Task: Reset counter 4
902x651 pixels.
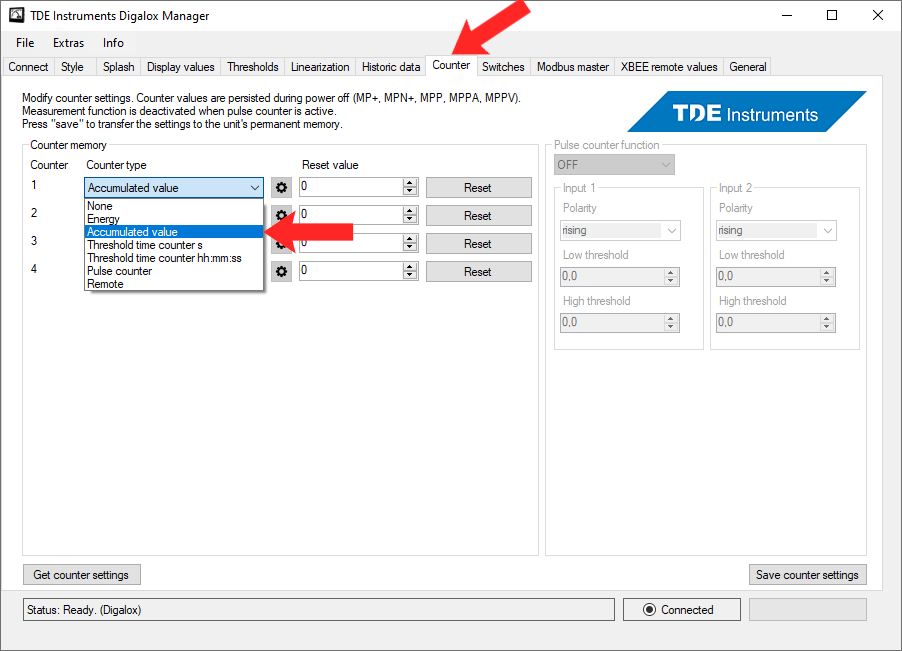Action: [479, 271]
